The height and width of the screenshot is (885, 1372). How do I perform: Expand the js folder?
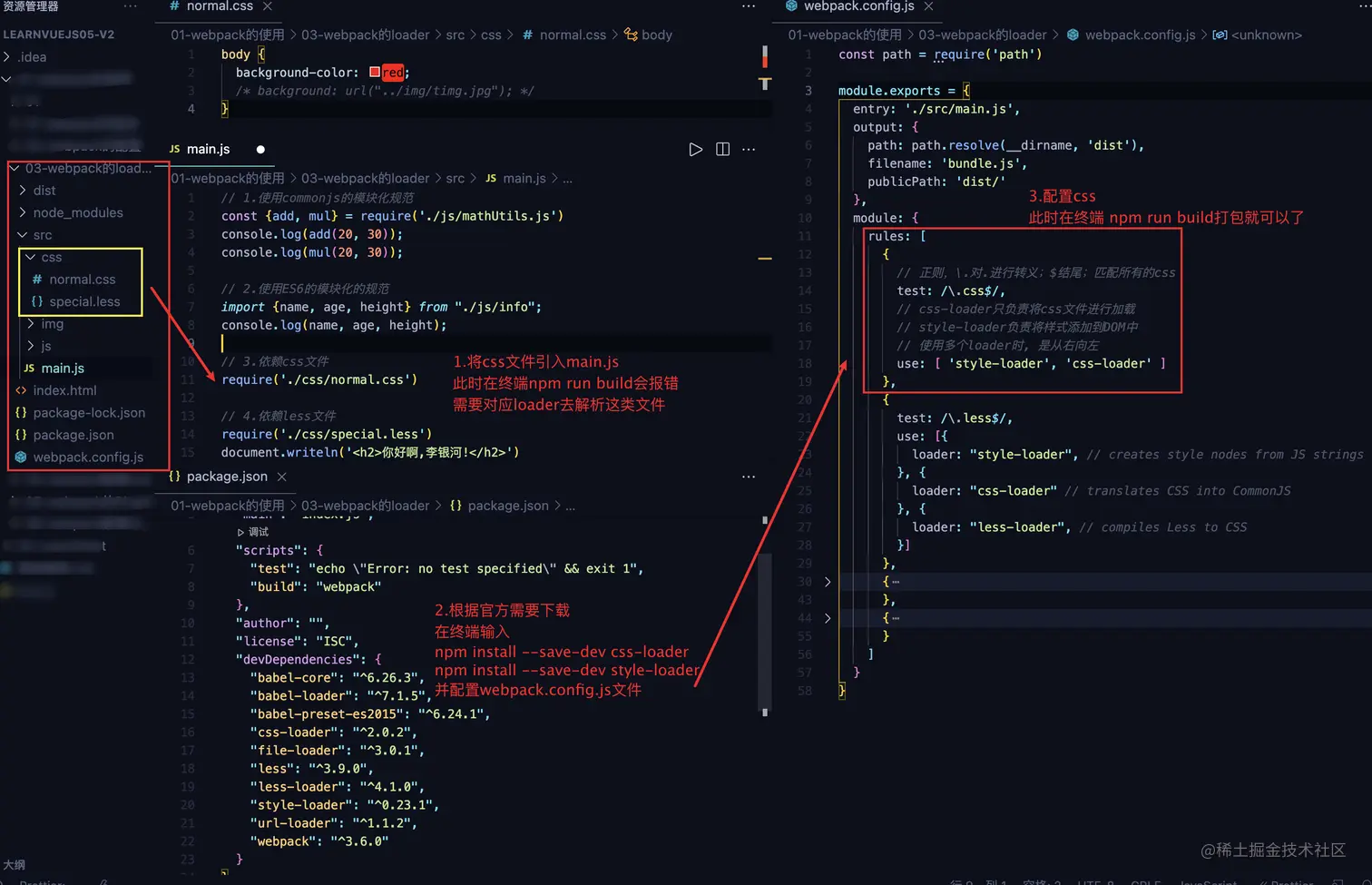click(31, 346)
